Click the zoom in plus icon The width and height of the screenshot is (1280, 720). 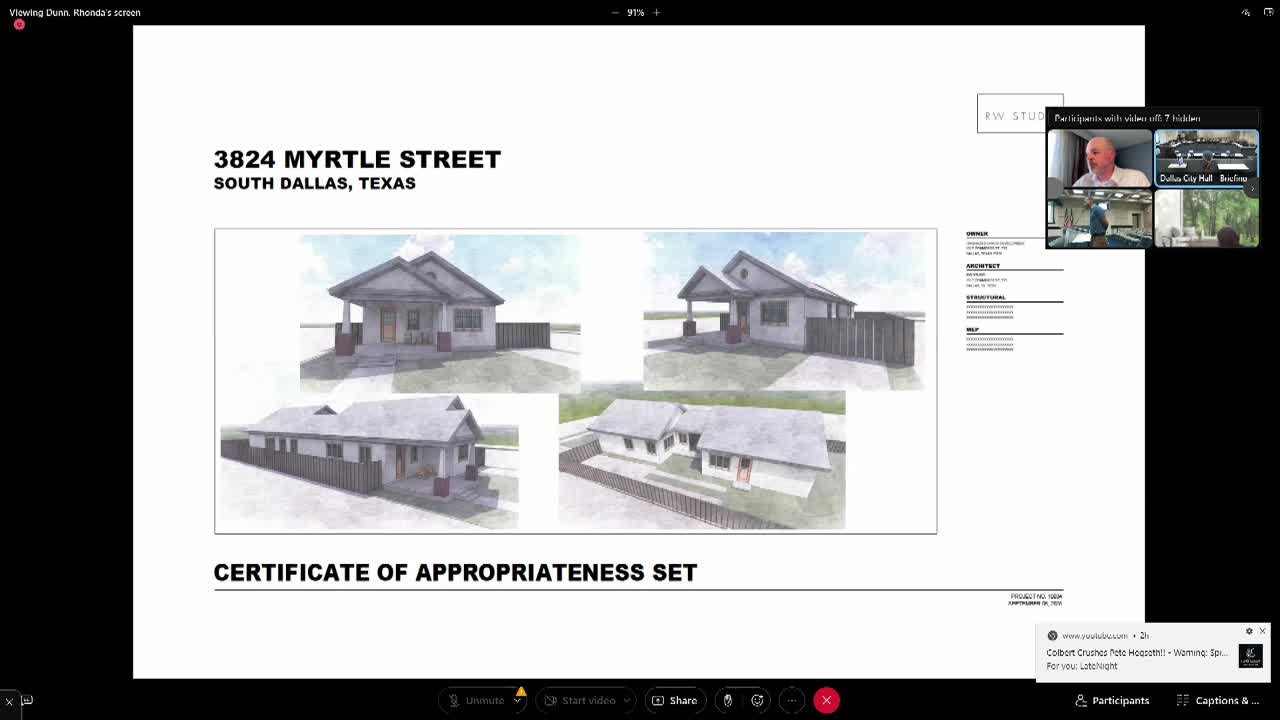pyautogui.click(x=657, y=12)
